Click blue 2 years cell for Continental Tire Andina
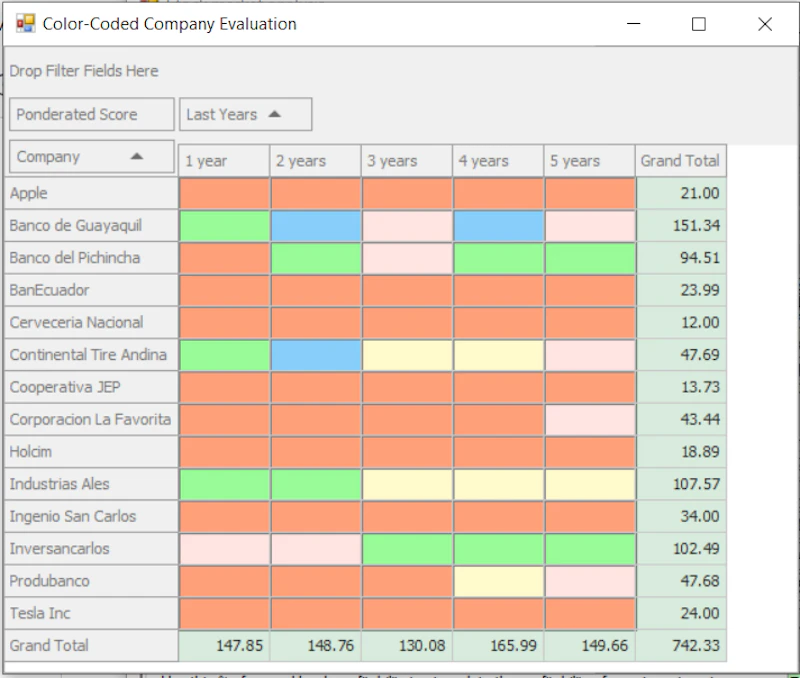 pos(315,355)
